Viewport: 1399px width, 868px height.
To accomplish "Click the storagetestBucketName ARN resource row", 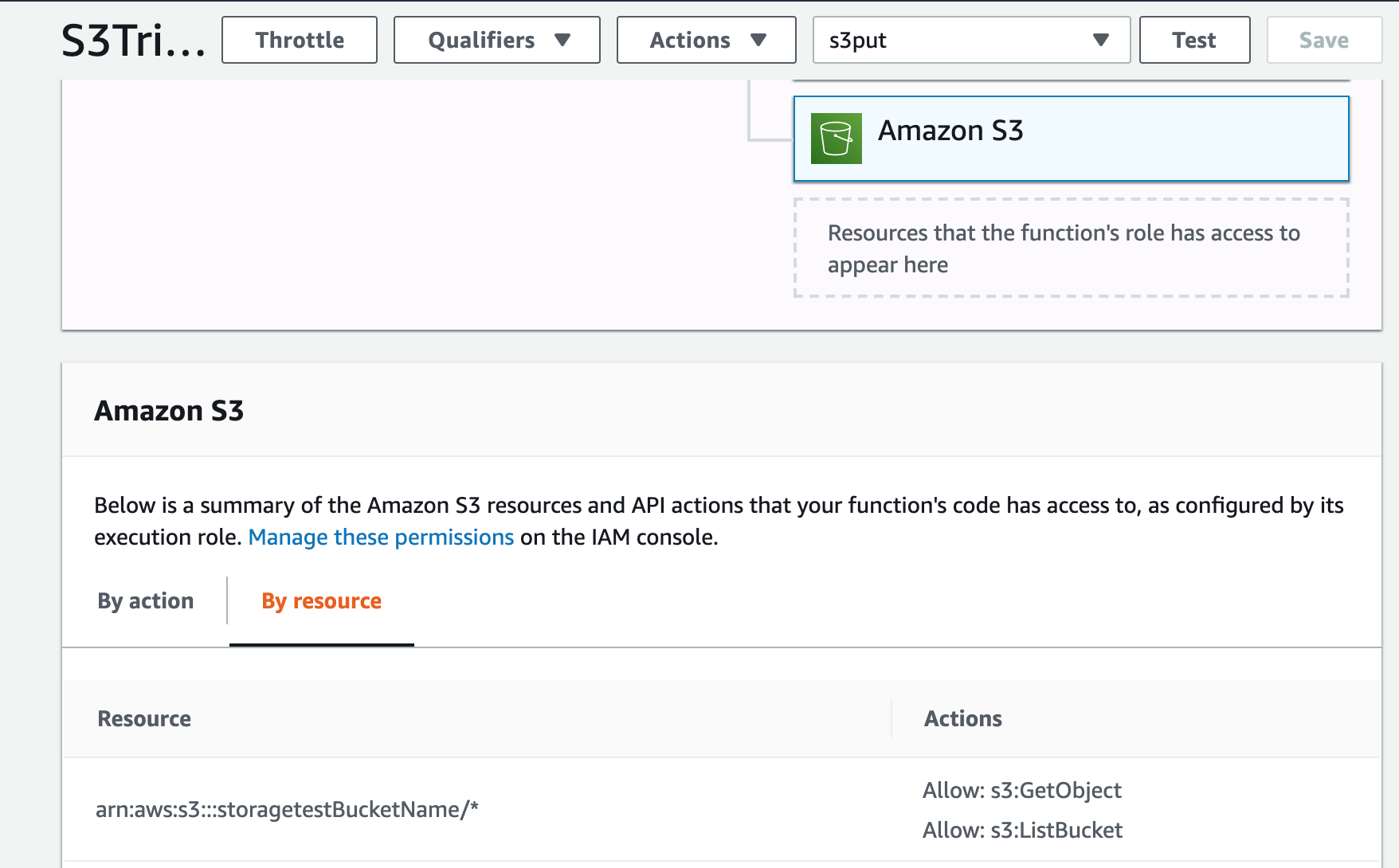I will (x=287, y=810).
